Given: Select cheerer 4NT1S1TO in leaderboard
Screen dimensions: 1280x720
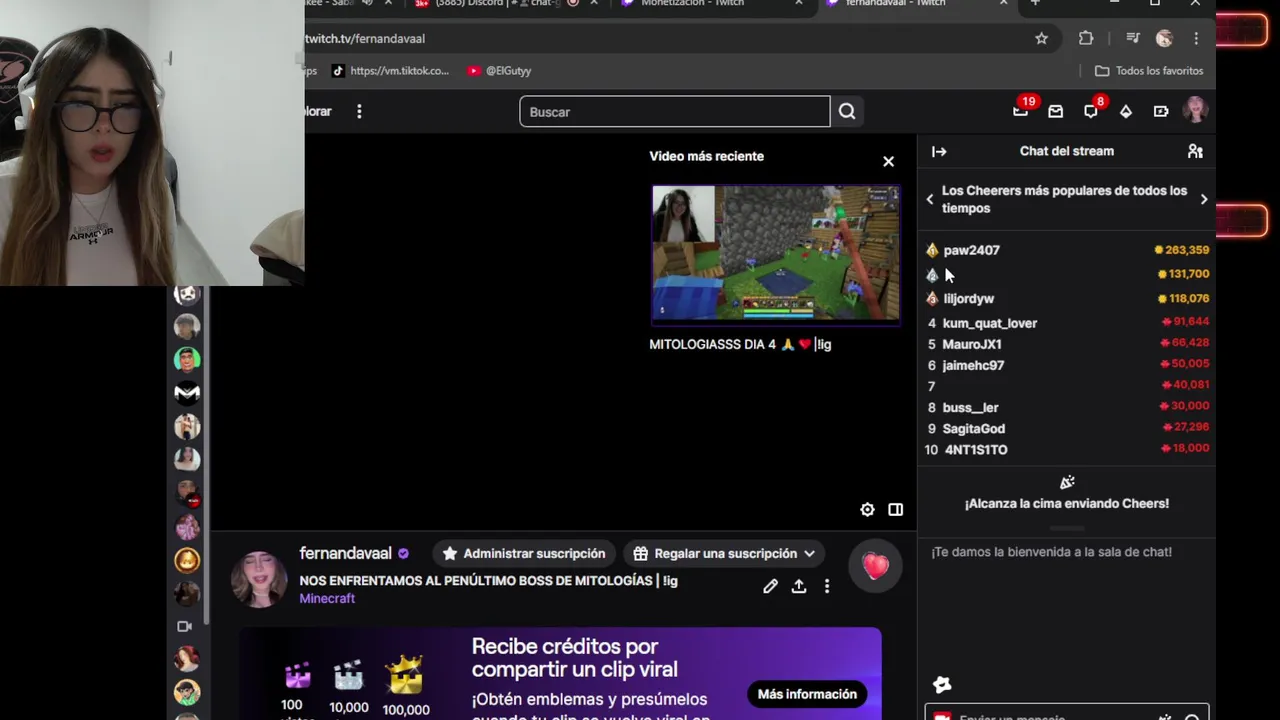Looking at the screenshot, I should tap(976, 449).
